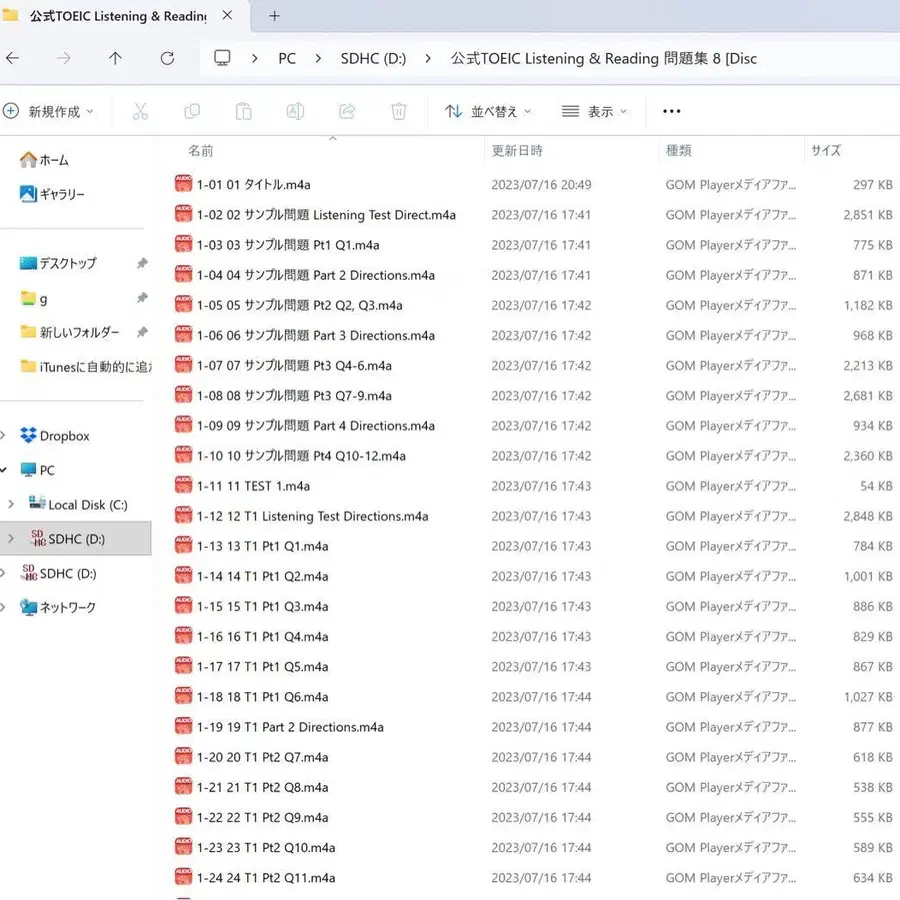Go up one folder level
900x900 pixels.
tap(115, 58)
